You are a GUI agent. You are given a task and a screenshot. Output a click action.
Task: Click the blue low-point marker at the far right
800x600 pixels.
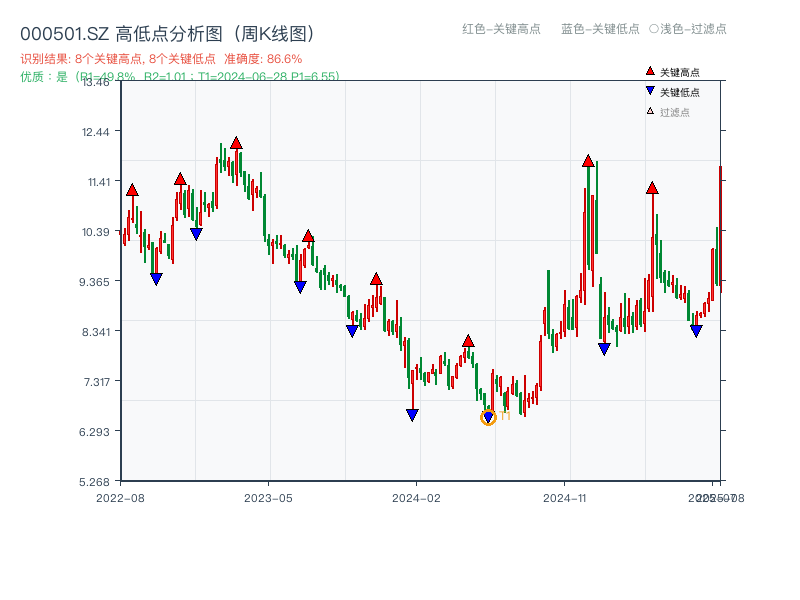point(696,329)
